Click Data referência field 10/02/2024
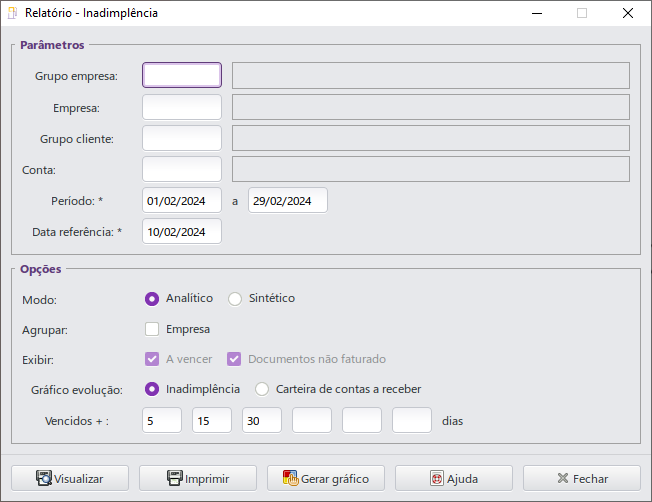Image resolution: width=652 pixels, height=502 pixels. (182, 231)
